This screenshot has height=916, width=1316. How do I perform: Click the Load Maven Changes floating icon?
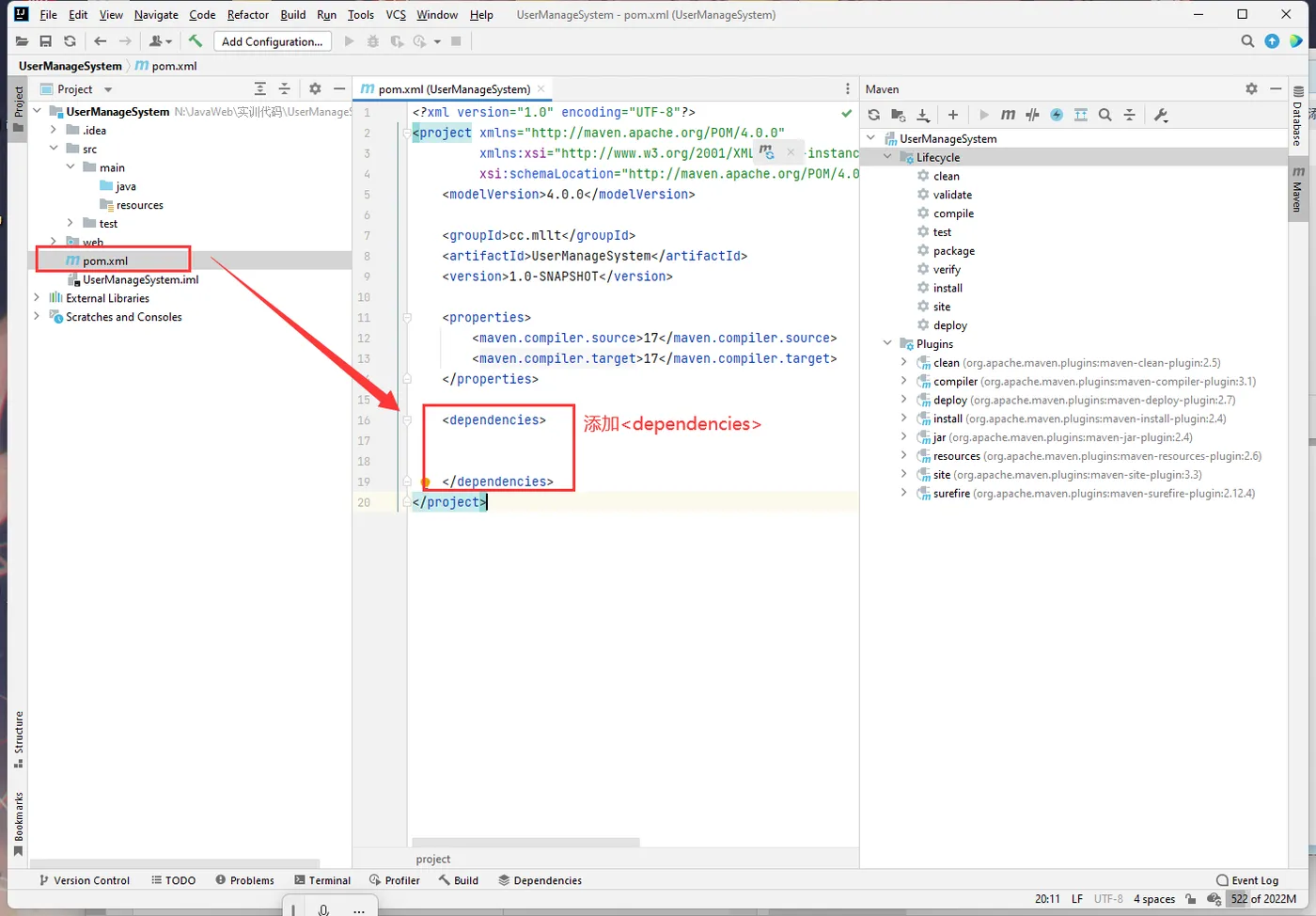767,151
